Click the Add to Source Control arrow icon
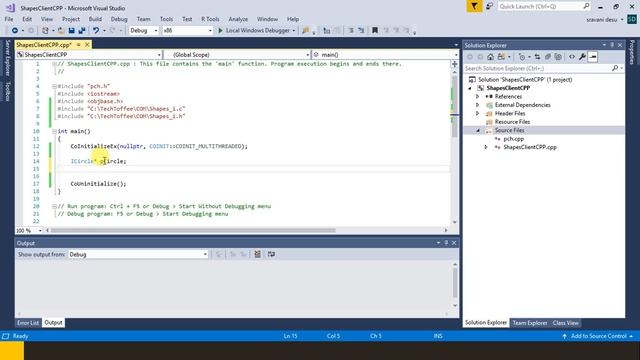Image resolution: width=640 pixels, height=360 pixels. [x=564, y=336]
